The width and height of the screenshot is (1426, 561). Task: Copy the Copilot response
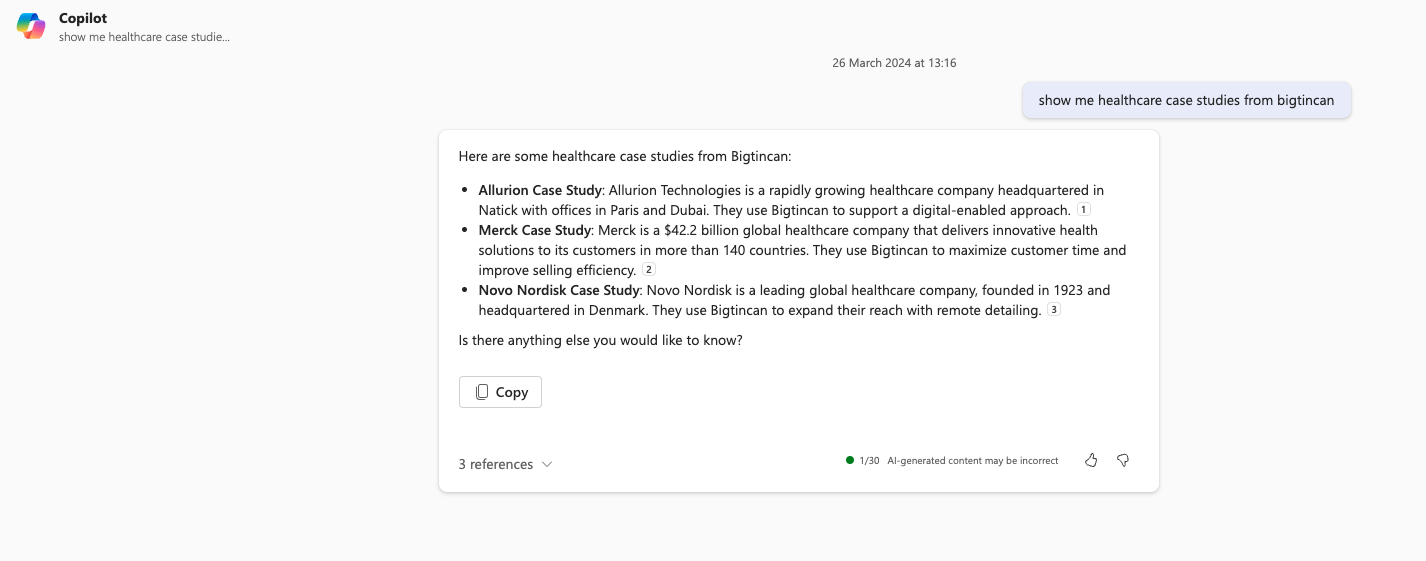pyautogui.click(x=500, y=392)
